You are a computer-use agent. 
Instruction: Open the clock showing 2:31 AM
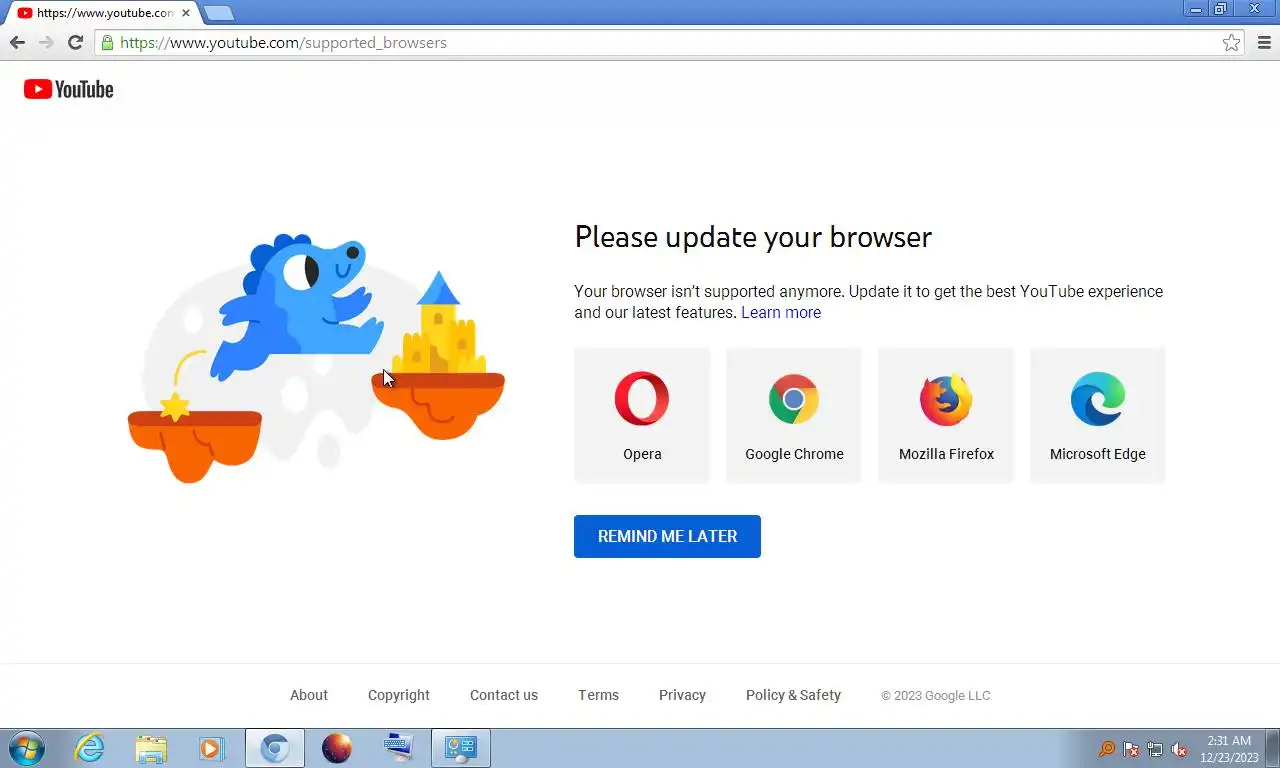[1228, 749]
